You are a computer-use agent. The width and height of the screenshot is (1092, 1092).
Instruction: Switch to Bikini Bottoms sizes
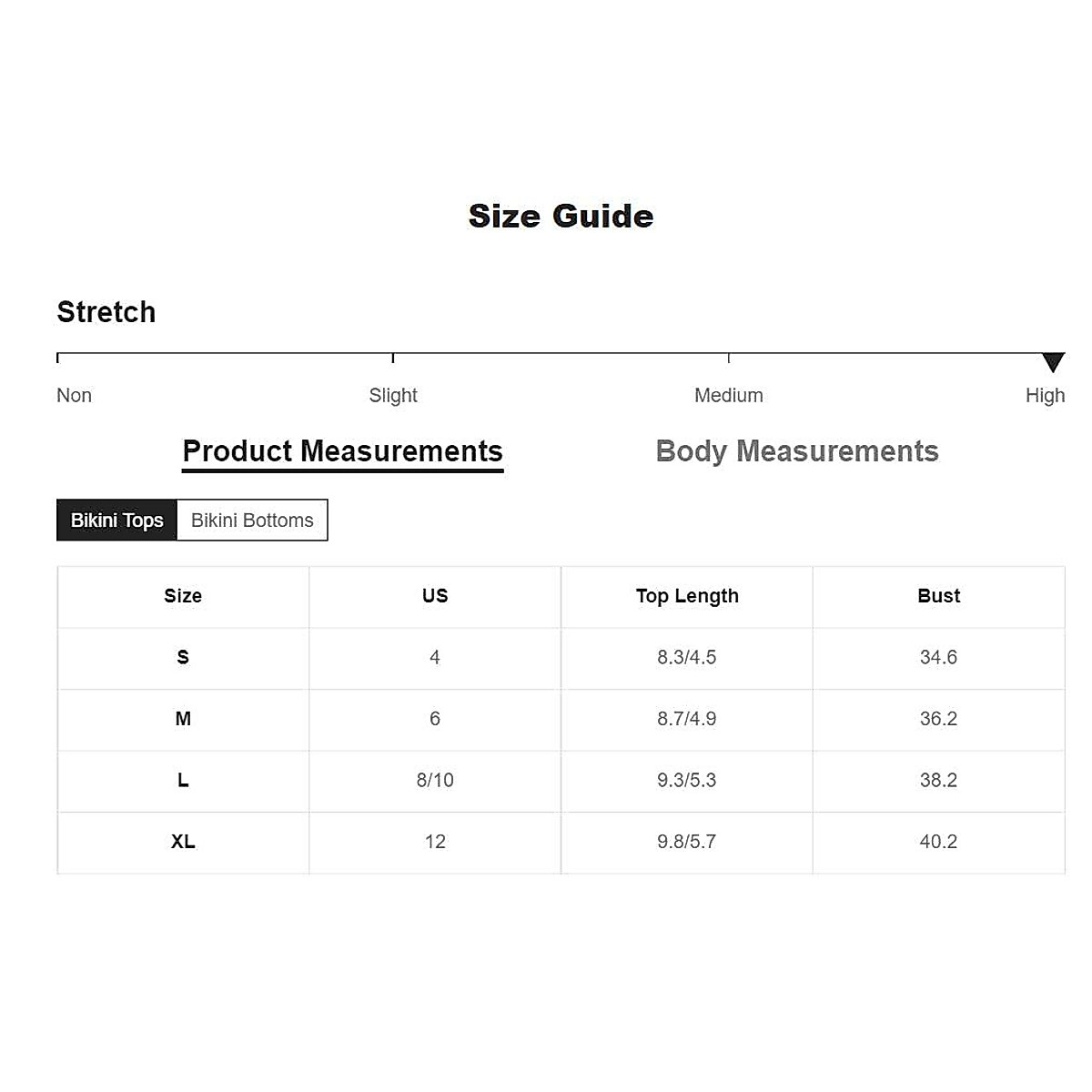pyautogui.click(x=252, y=521)
